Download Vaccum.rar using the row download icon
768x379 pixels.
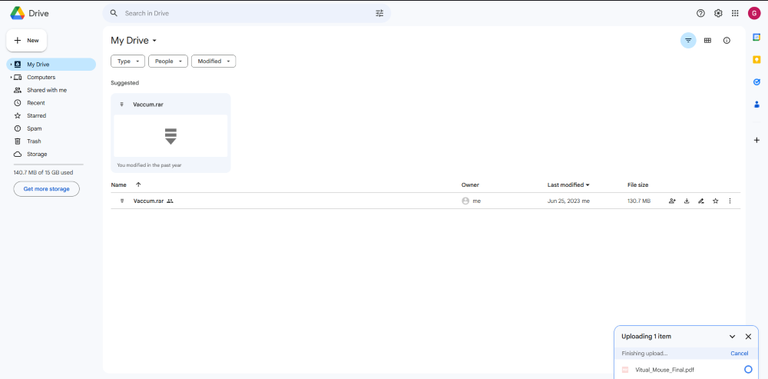[x=687, y=201]
